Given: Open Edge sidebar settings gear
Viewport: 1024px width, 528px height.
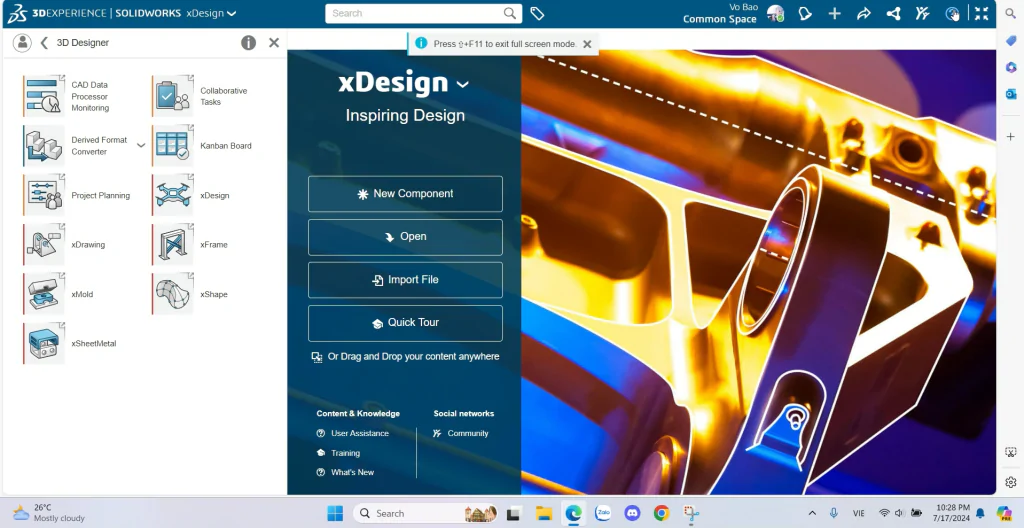Looking at the screenshot, I should tap(1010, 482).
